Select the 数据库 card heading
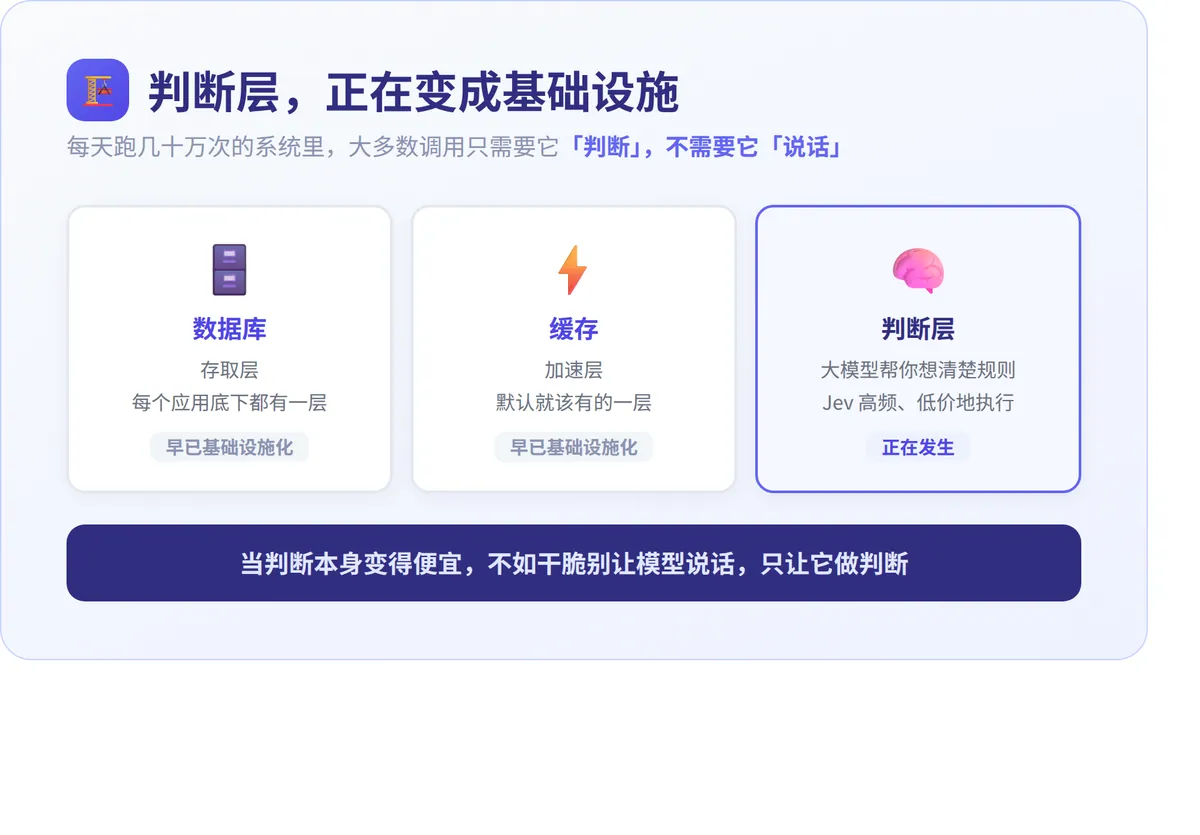The width and height of the screenshot is (1200, 835). (x=229, y=329)
